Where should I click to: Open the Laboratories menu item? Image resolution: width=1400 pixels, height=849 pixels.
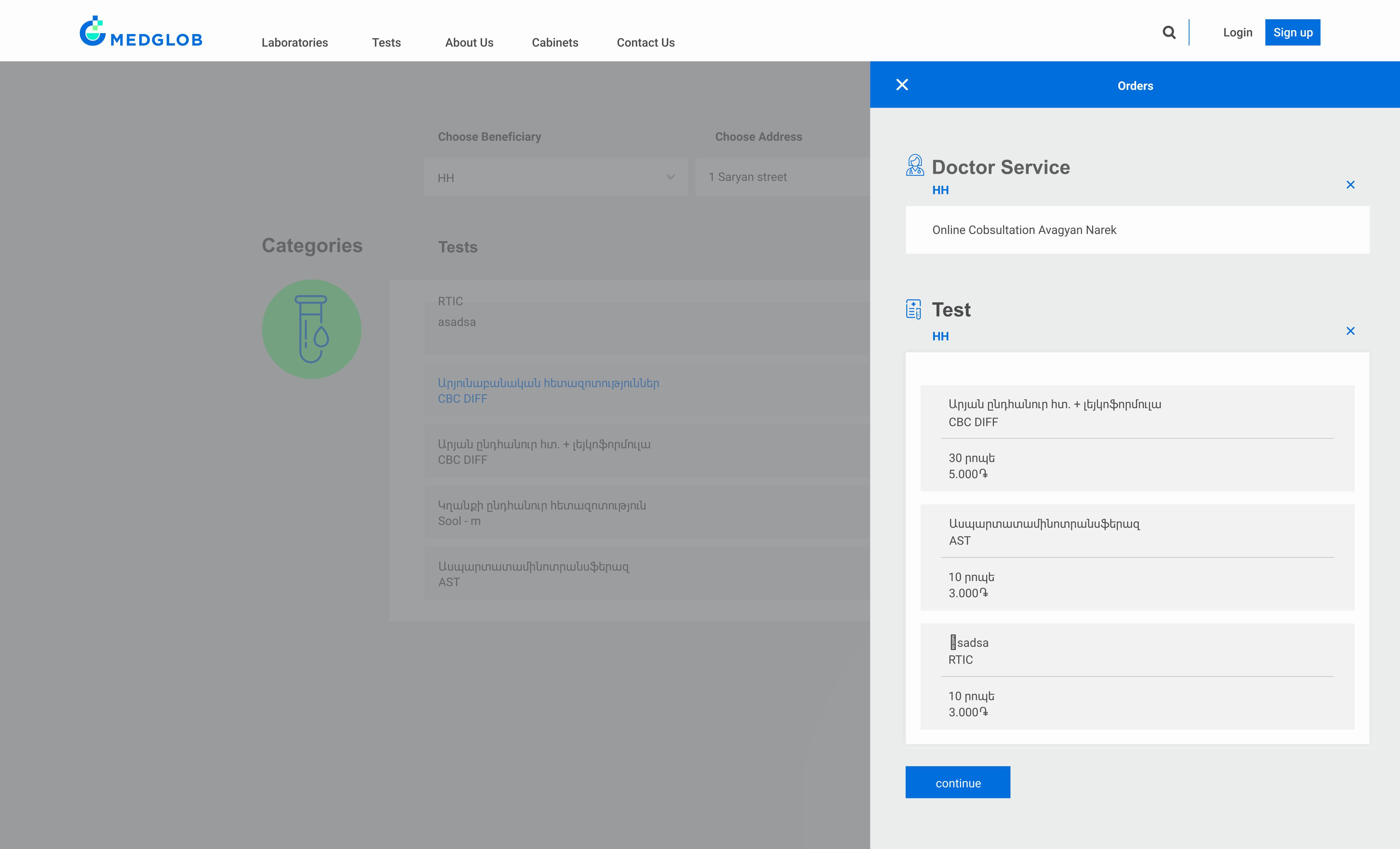(294, 43)
